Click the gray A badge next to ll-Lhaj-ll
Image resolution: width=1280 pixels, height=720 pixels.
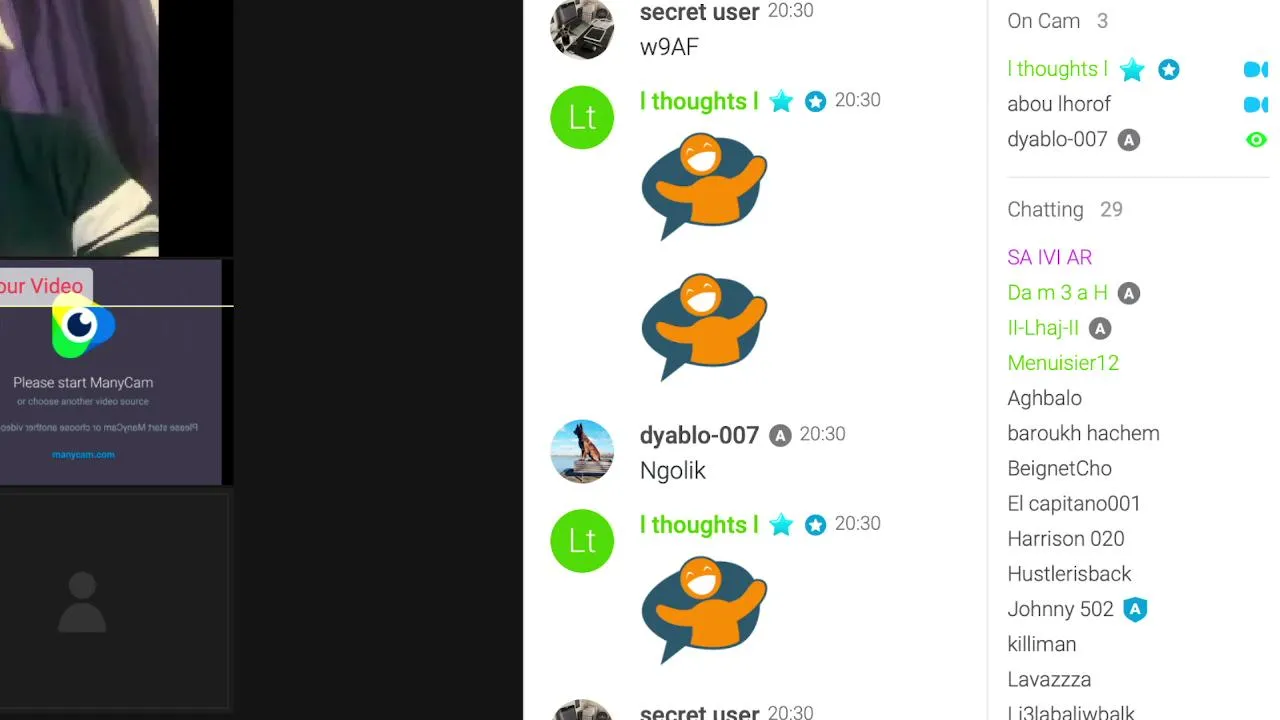click(1100, 328)
